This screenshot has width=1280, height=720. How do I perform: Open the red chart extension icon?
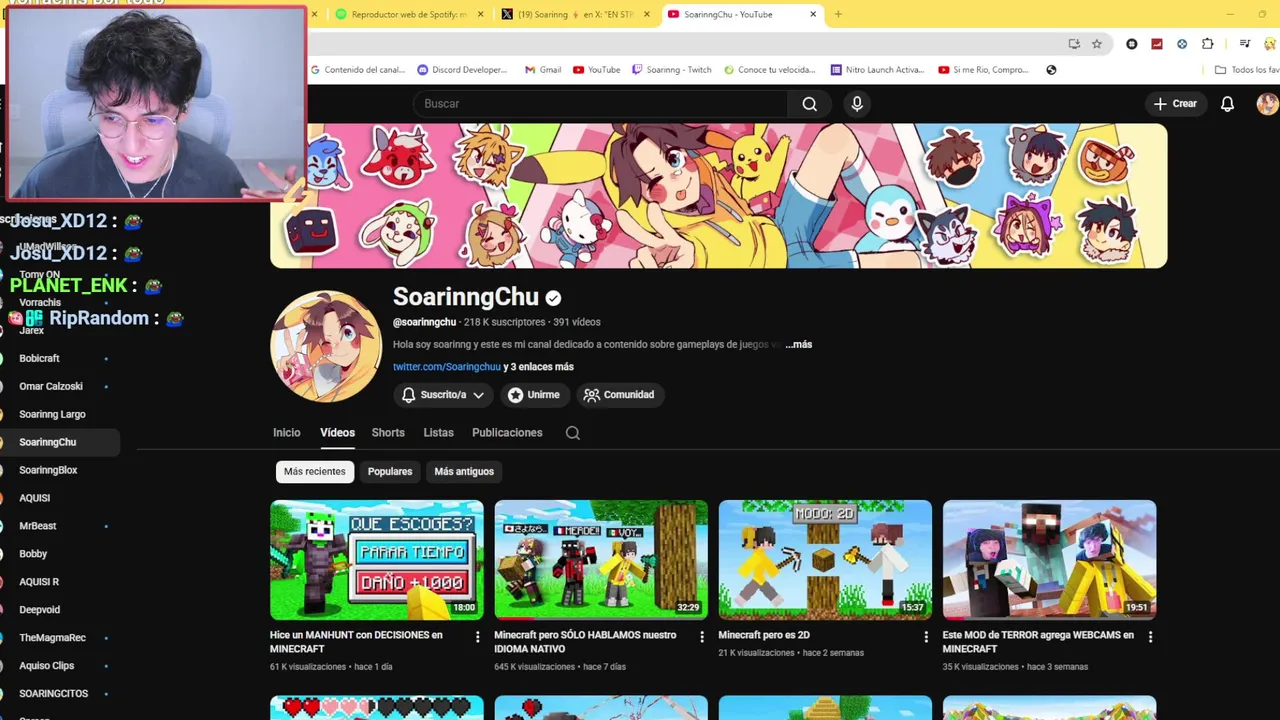[x=1157, y=44]
